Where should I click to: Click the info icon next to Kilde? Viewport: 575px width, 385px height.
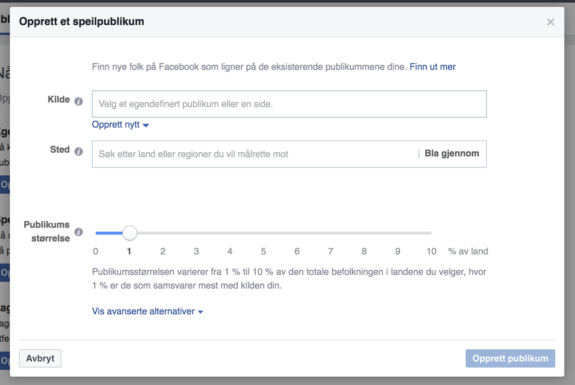[78, 101]
